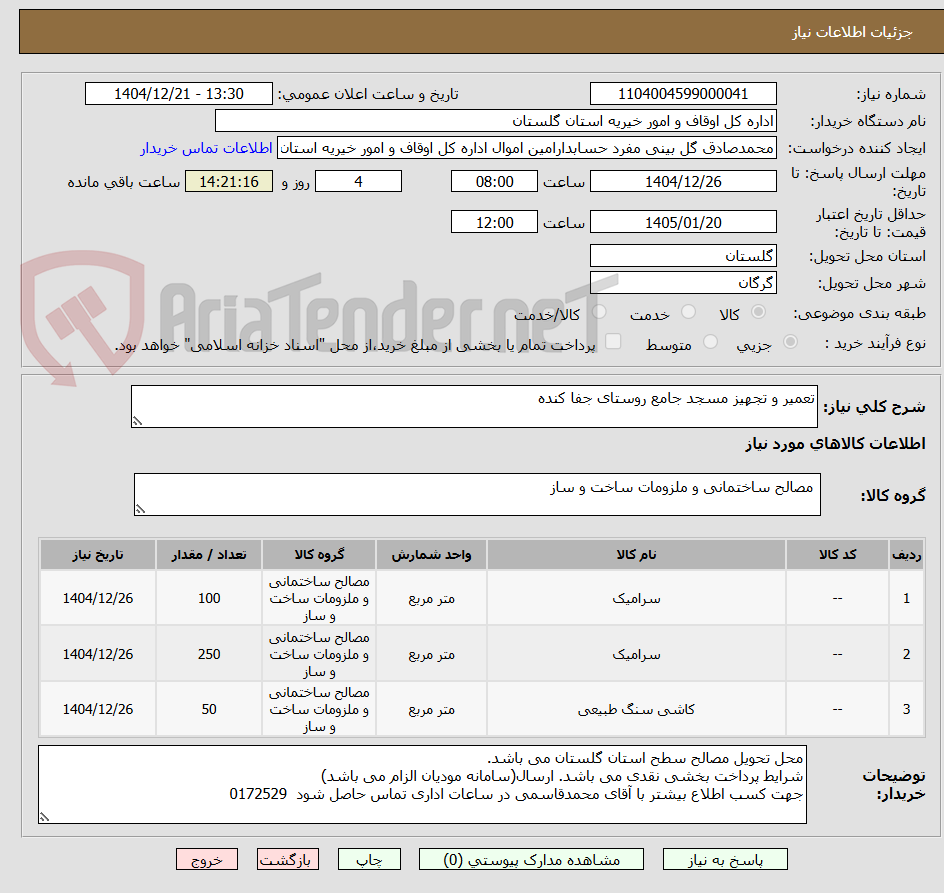The image size is (944, 893).
Task: Click the شماره نیاز field 1104004599000041
Action: click(683, 94)
